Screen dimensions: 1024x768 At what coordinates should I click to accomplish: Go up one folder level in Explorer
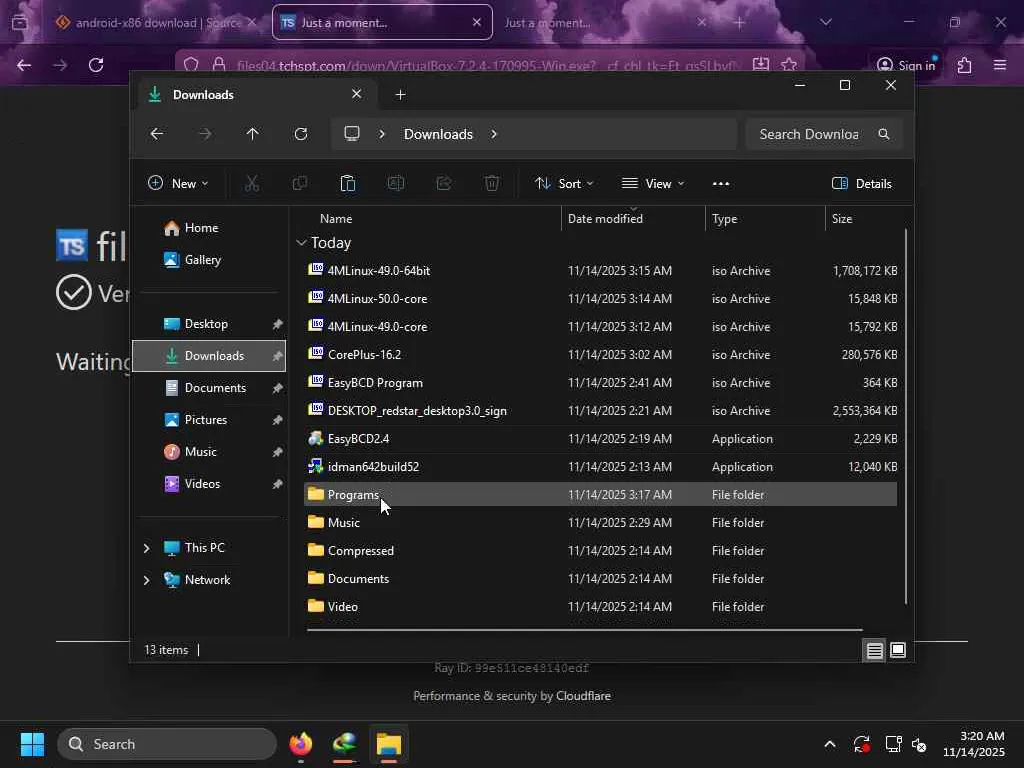[x=253, y=134]
